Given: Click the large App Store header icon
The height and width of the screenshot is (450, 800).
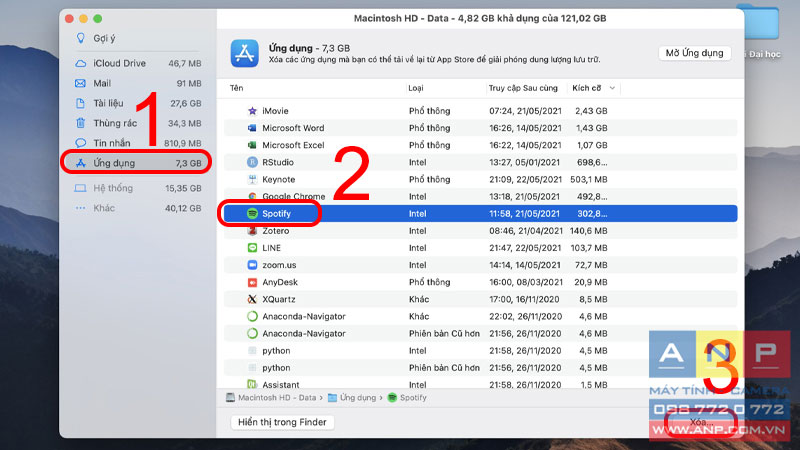Looking at the screenshot, I should (x=244, y=53).
